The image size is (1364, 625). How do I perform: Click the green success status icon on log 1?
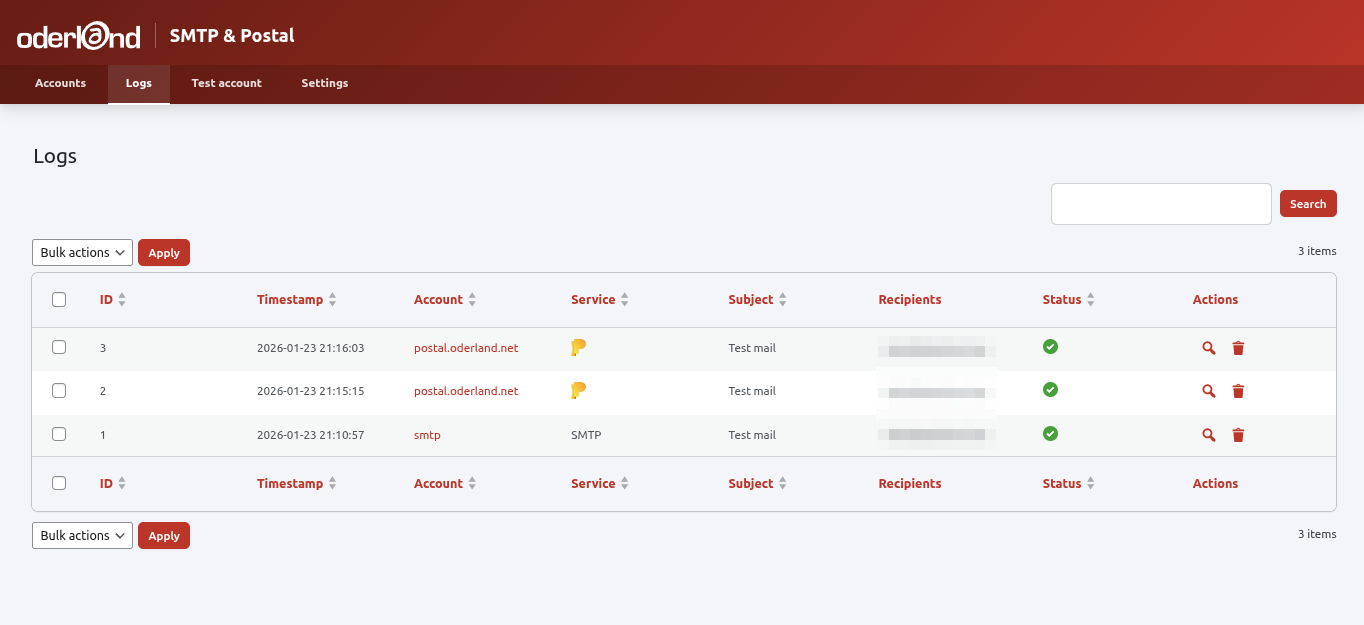click(x=1050, y=434)
